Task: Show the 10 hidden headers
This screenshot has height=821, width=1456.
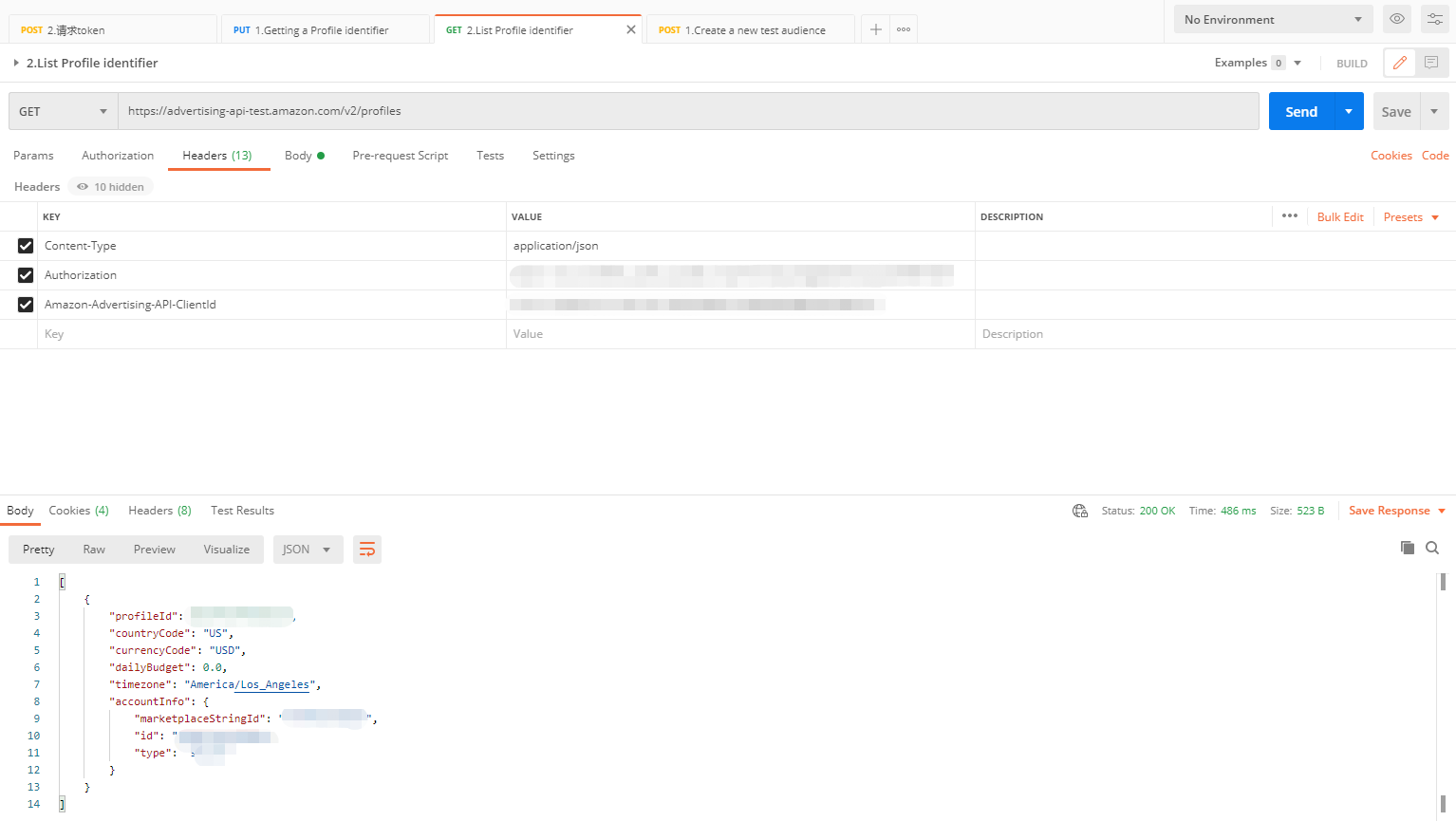Action: (x=110, y=186)
